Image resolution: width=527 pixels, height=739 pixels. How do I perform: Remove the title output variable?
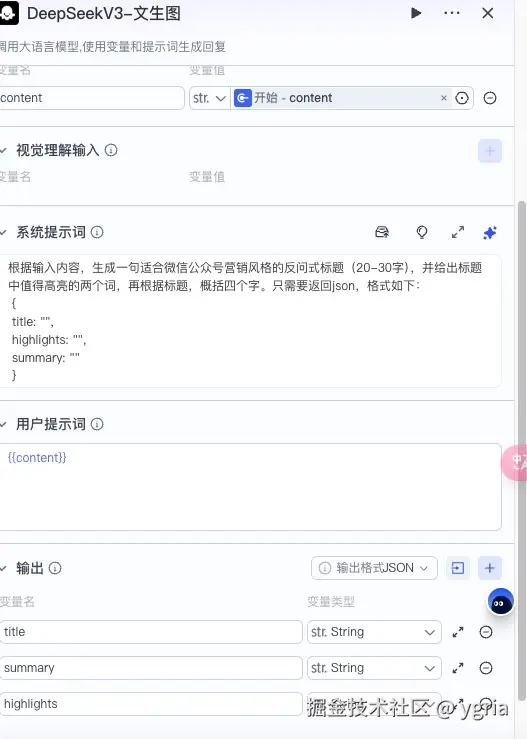486,632
